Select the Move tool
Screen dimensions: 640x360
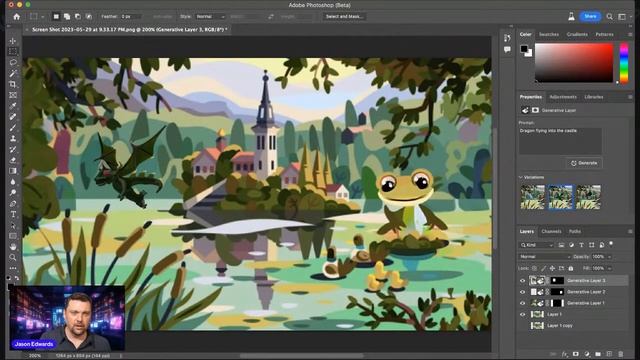13,41
